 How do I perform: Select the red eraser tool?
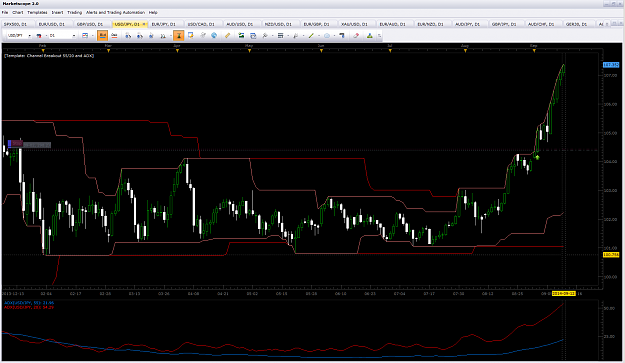coord(356,35)
